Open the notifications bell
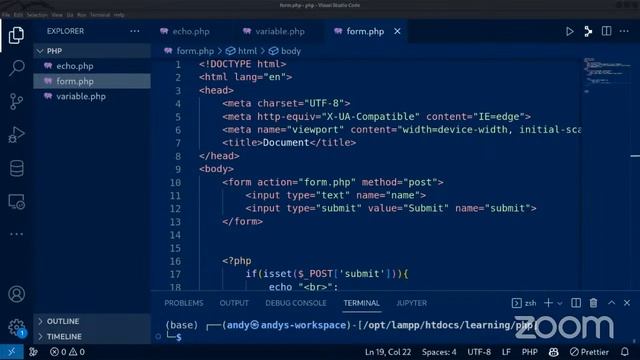This screenshot has height=360, width=640. pos(625,352)
